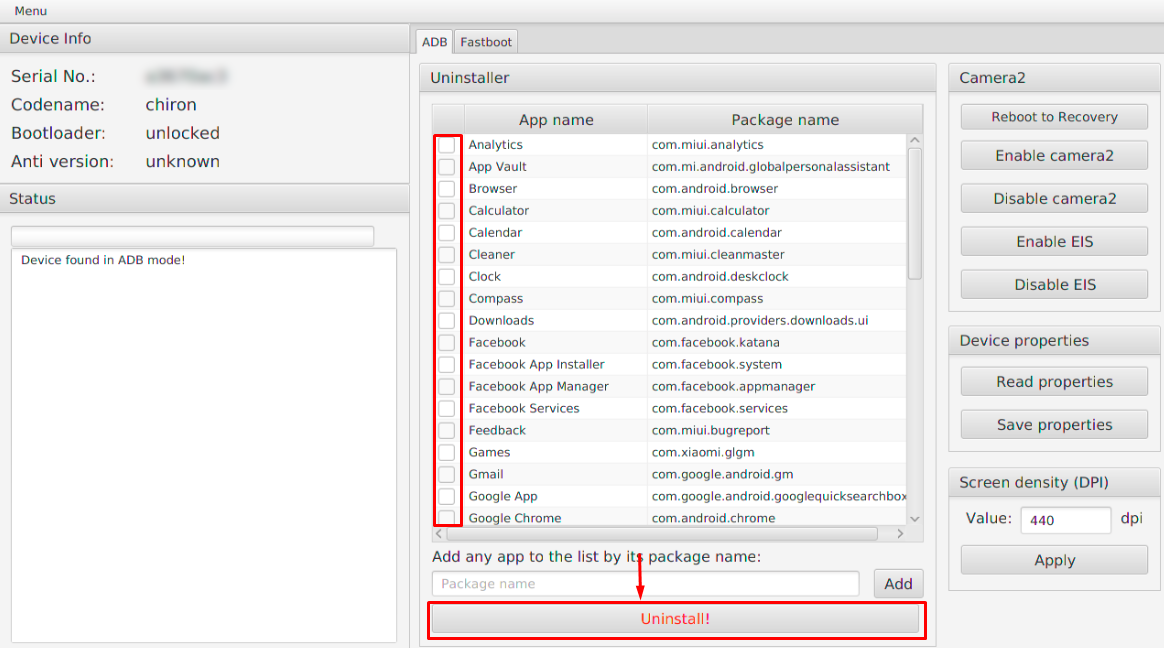Switch to the Fastboot tab
Image resolution: width=1164 pixels, height=648 pixels.
click(486, 42)
